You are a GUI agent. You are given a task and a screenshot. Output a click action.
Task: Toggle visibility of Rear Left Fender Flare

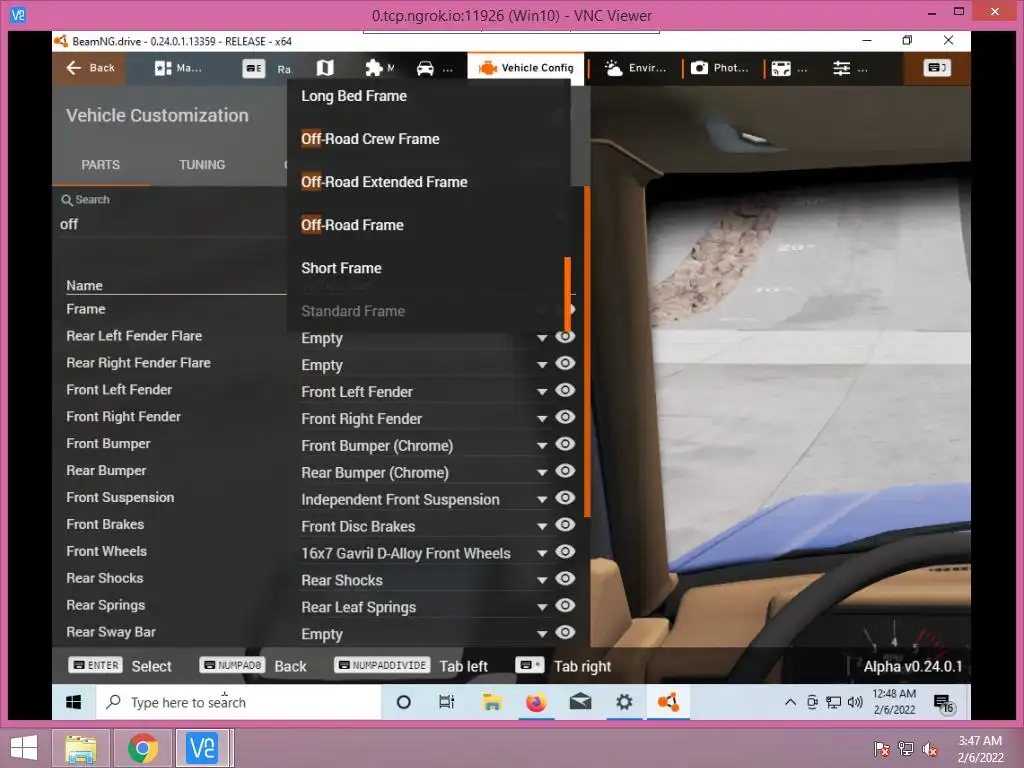pyautogui.click(x=565, y=336)
